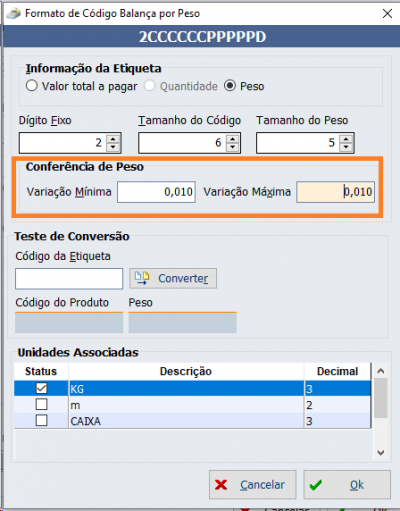Click the Descrição column header
The width and height of the screenshot is (400, 511).
click(186, 371)
